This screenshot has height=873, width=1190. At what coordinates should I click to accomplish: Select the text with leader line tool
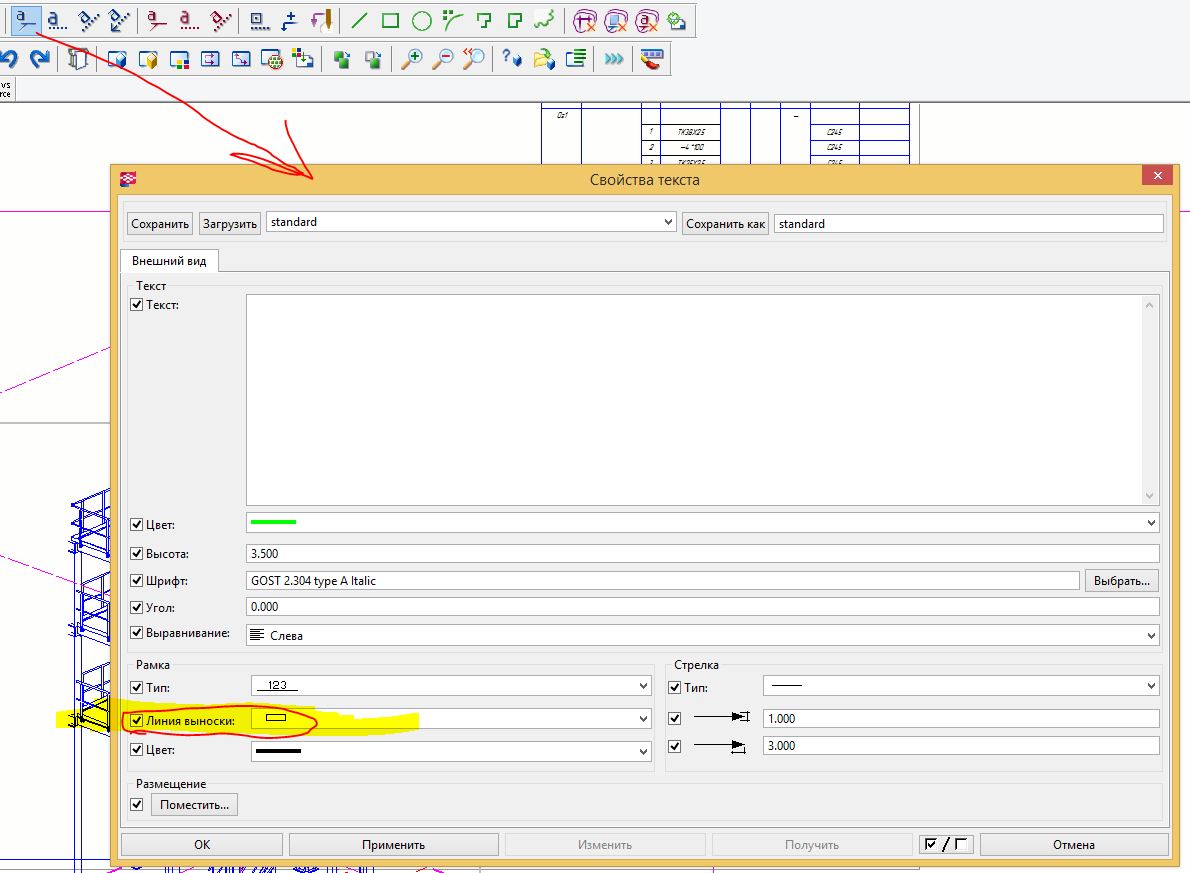26,19
